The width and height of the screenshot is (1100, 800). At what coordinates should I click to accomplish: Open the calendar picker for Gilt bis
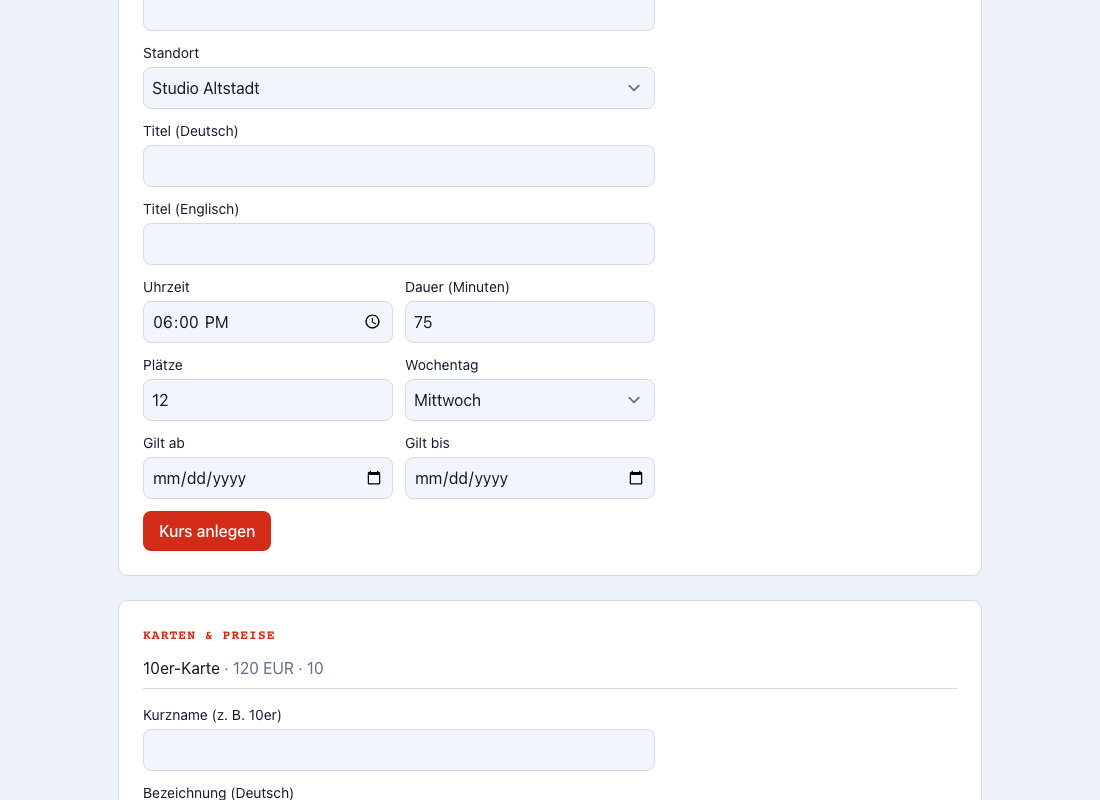[x=636, y=478]
